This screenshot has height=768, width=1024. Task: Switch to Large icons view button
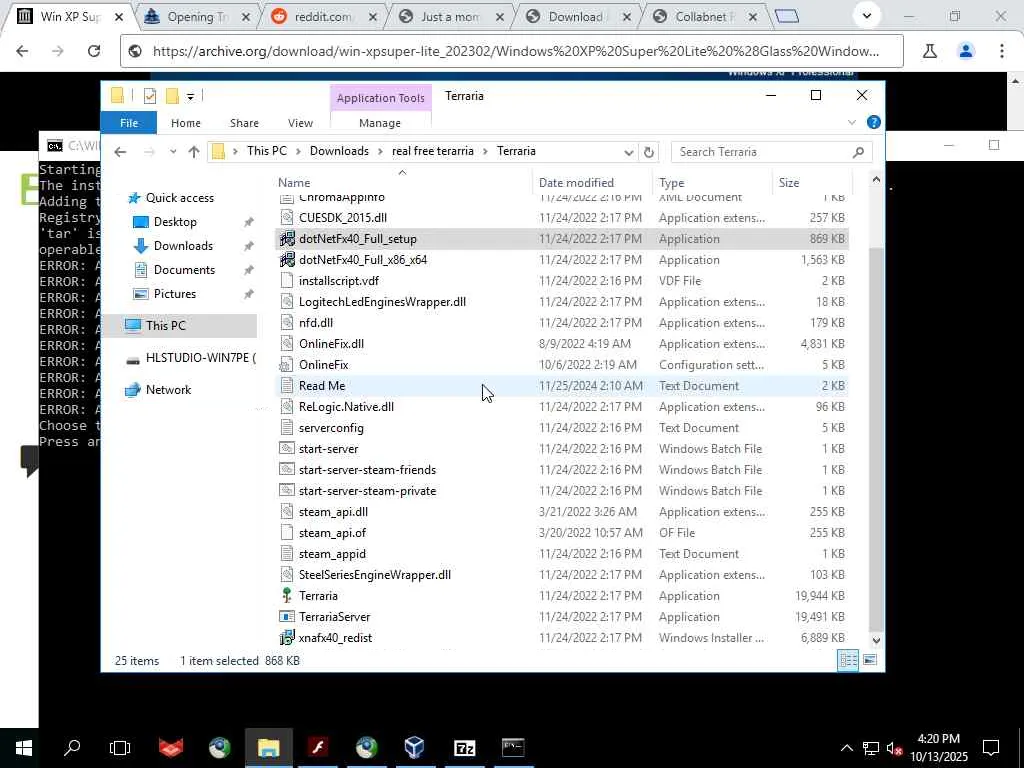870,660
